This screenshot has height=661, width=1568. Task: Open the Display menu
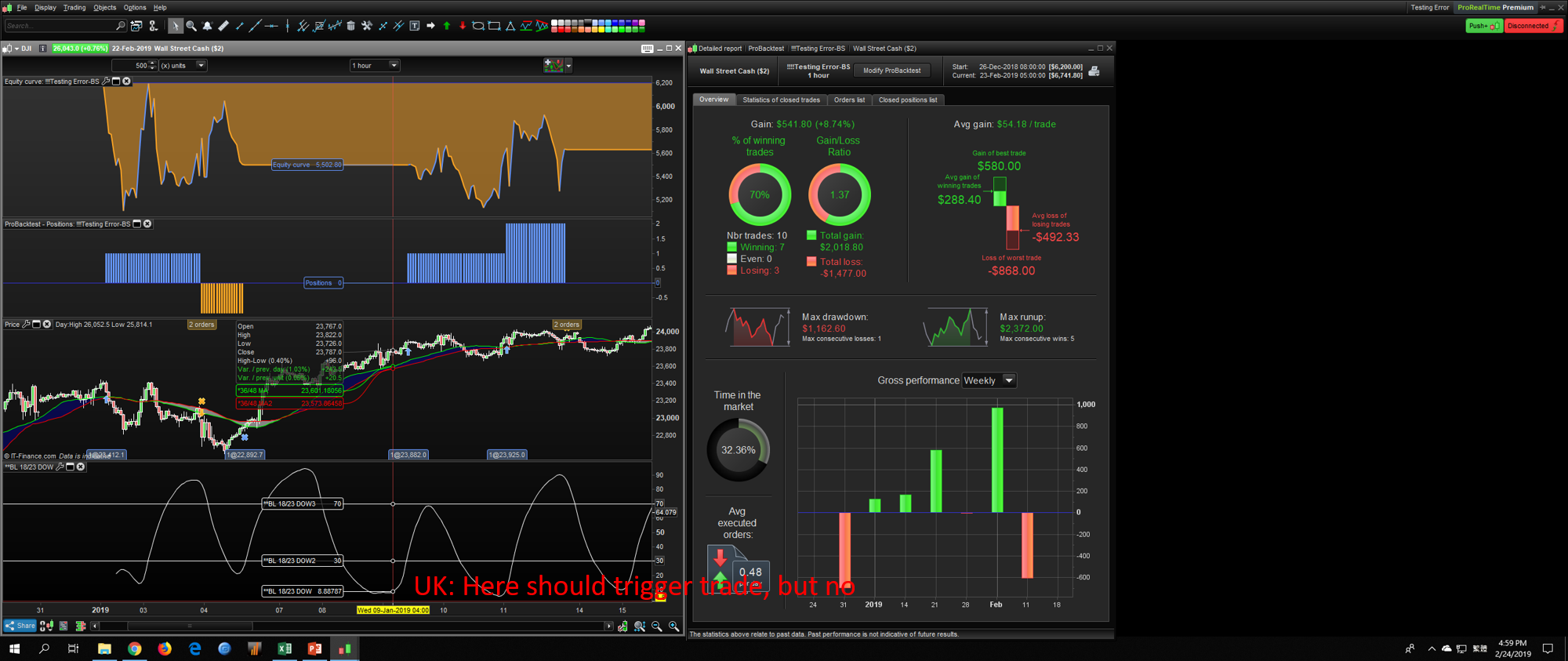point(45,8)
